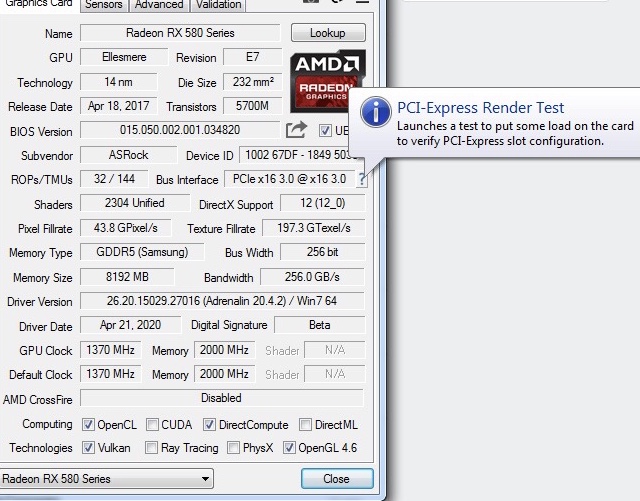Click the AMD Radeon Graphics logo
The image size is (640, 501).
coord(327,81)
